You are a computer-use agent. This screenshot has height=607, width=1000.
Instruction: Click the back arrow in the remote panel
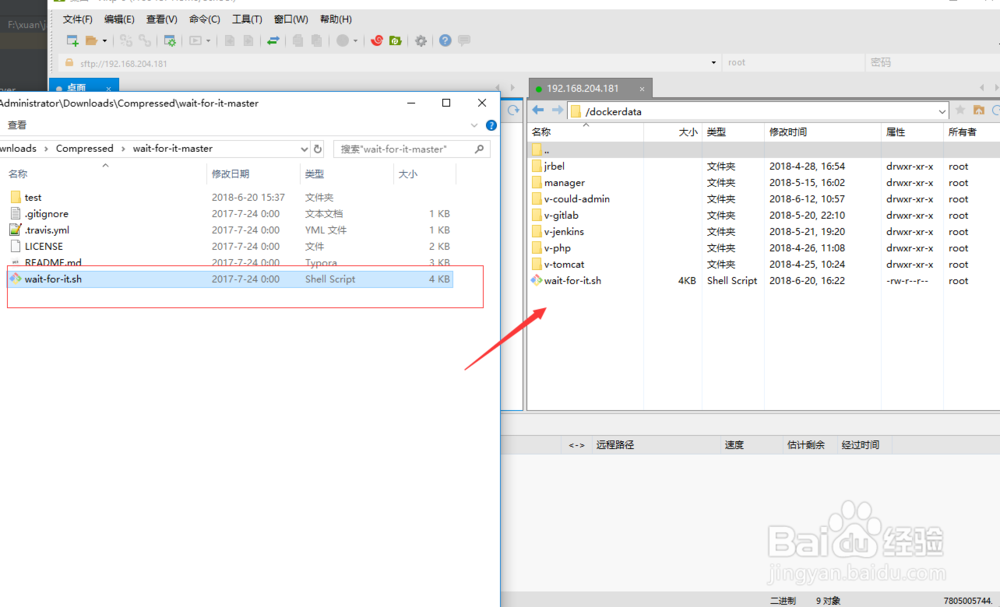pos(537,110)
